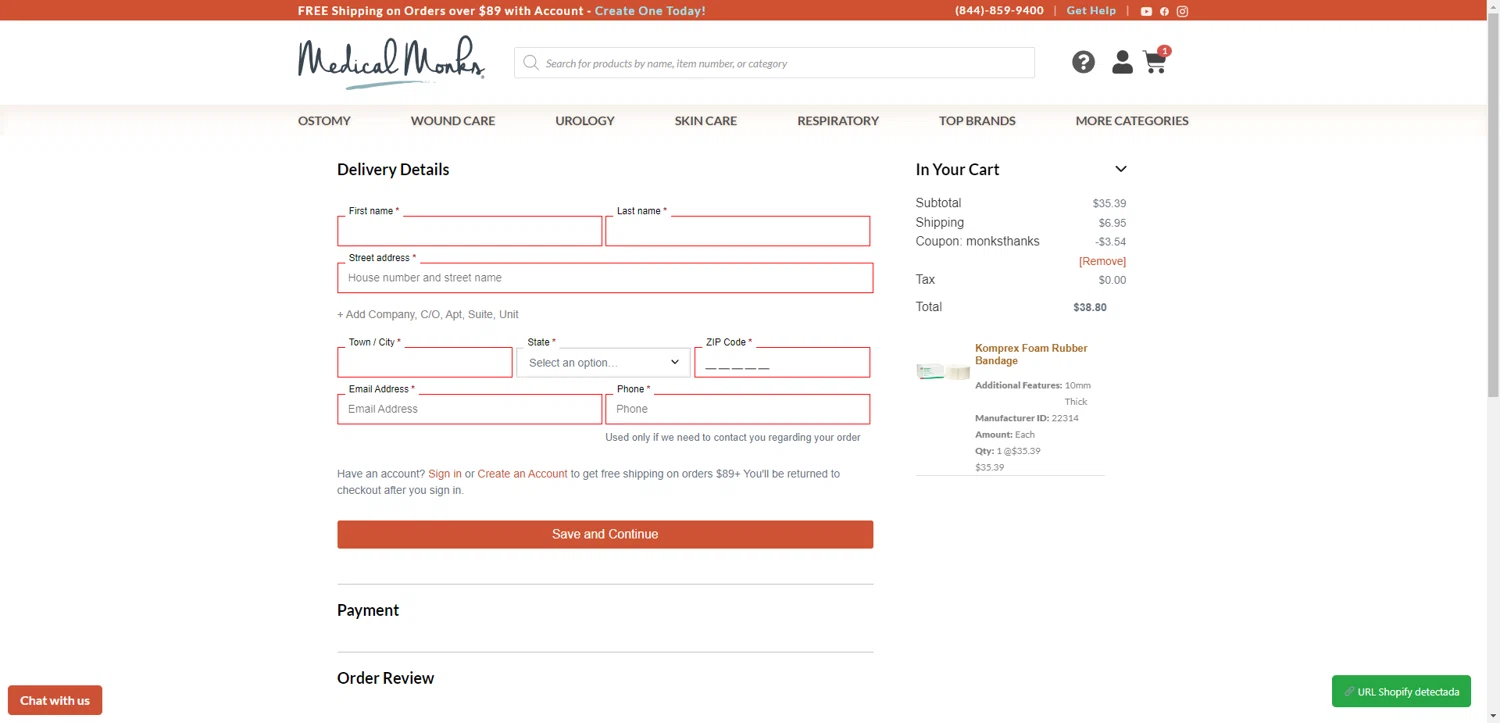Screen dimensions: 1500x723
Task: Open the YouTube social icon
Action: [x=1146, y=11]
